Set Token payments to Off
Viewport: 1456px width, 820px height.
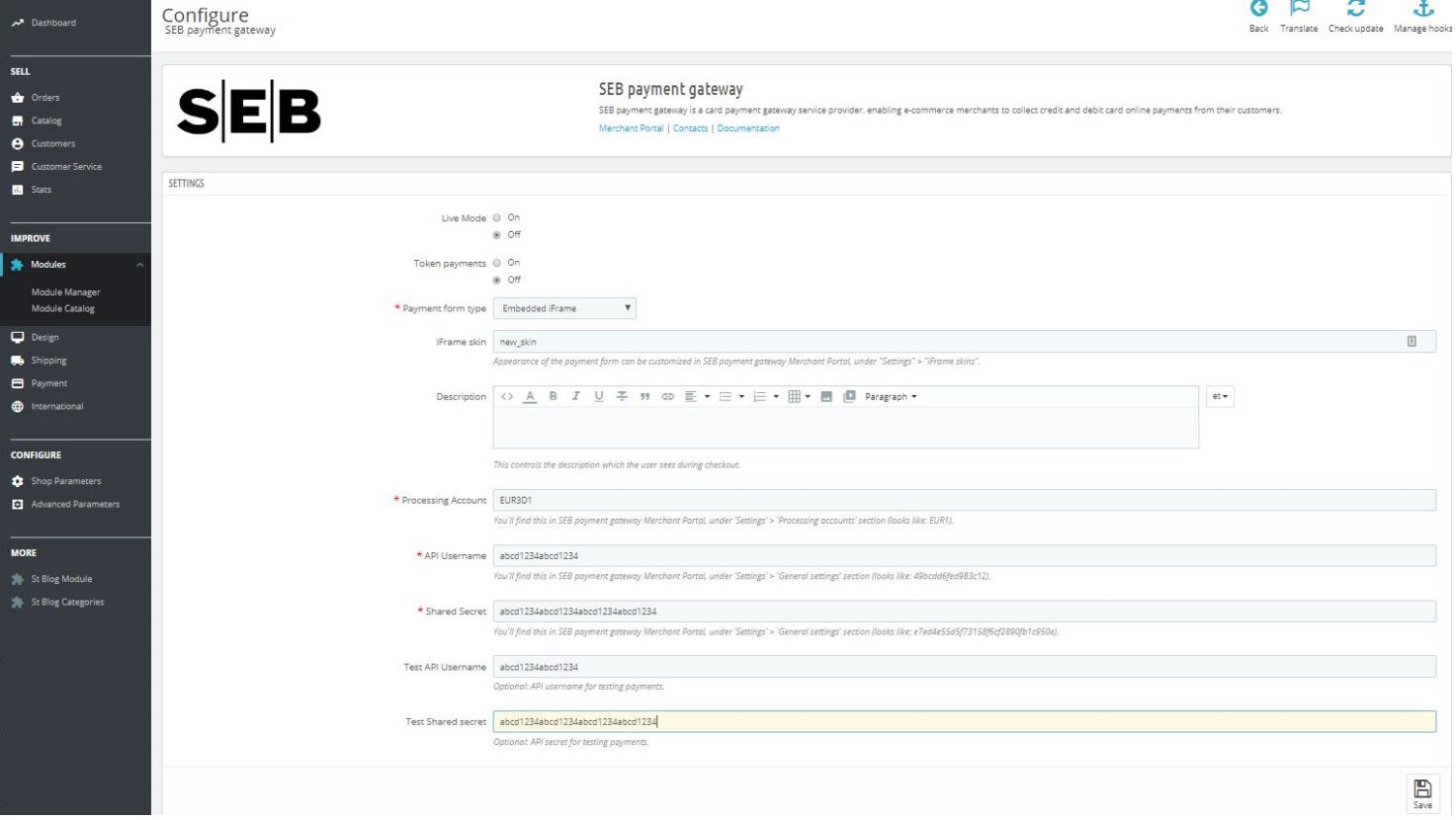[x=497, y=281]
